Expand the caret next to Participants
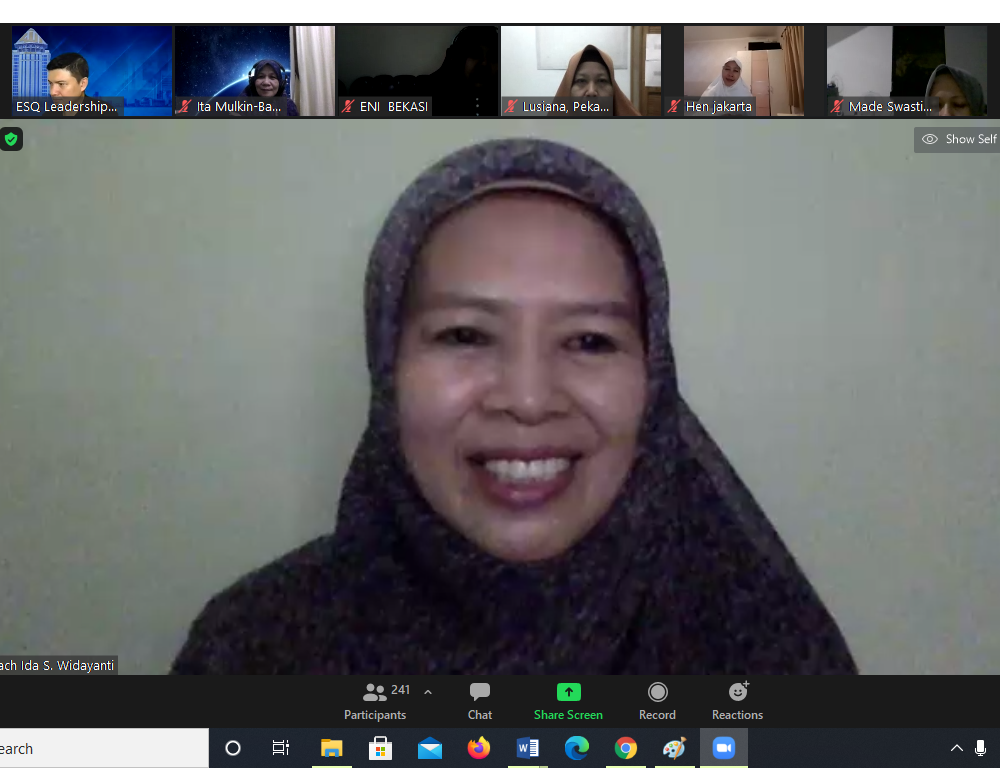 click(x=428, y=692)
